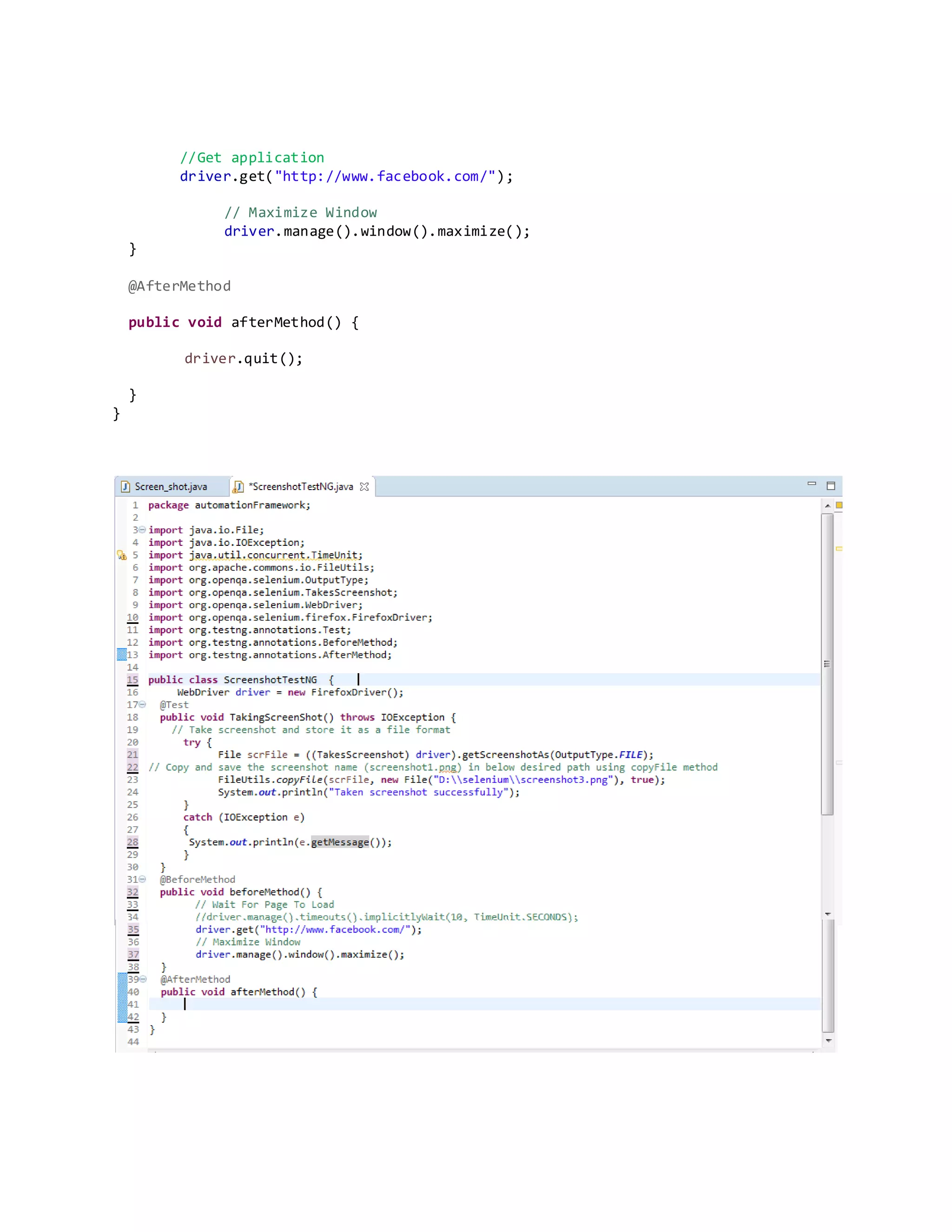The image size is (952, 1232).
Task: Click the scroll down arrow at editor bottom
Action: [x=828, y=1041]
